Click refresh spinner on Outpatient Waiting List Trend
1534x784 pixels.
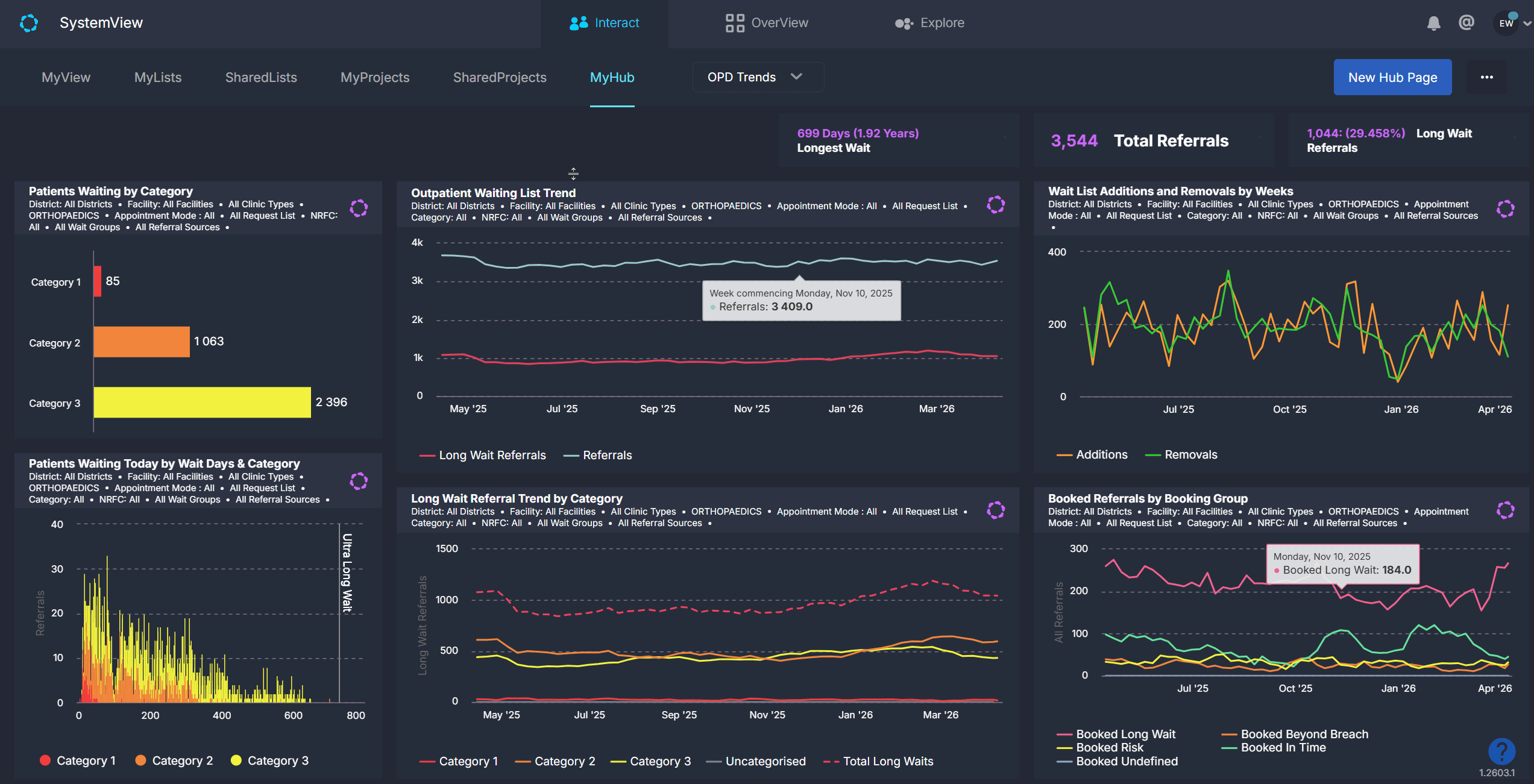[x=995, y=205]
